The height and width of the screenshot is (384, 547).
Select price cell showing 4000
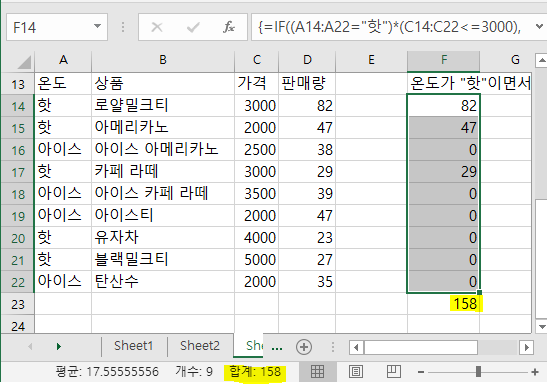click(x=257, y=238)
